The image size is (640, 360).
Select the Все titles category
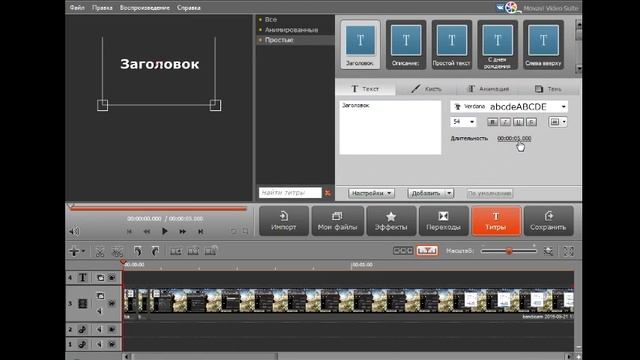click(271, 19)
